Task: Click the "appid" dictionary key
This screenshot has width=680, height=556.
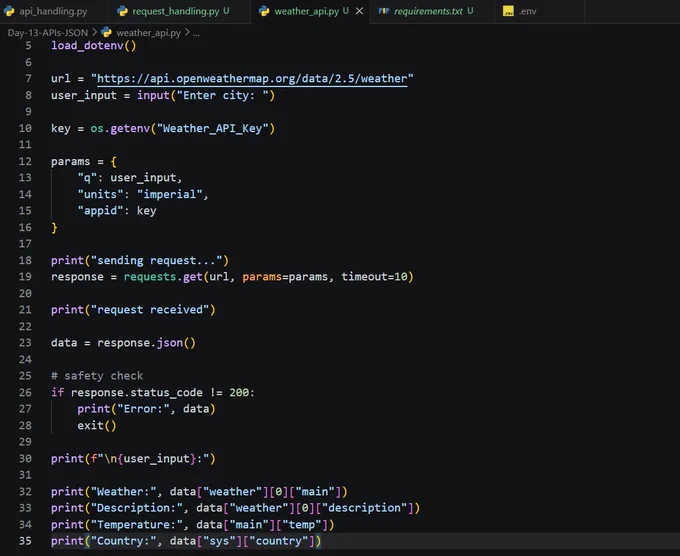Action: (100, 211)
